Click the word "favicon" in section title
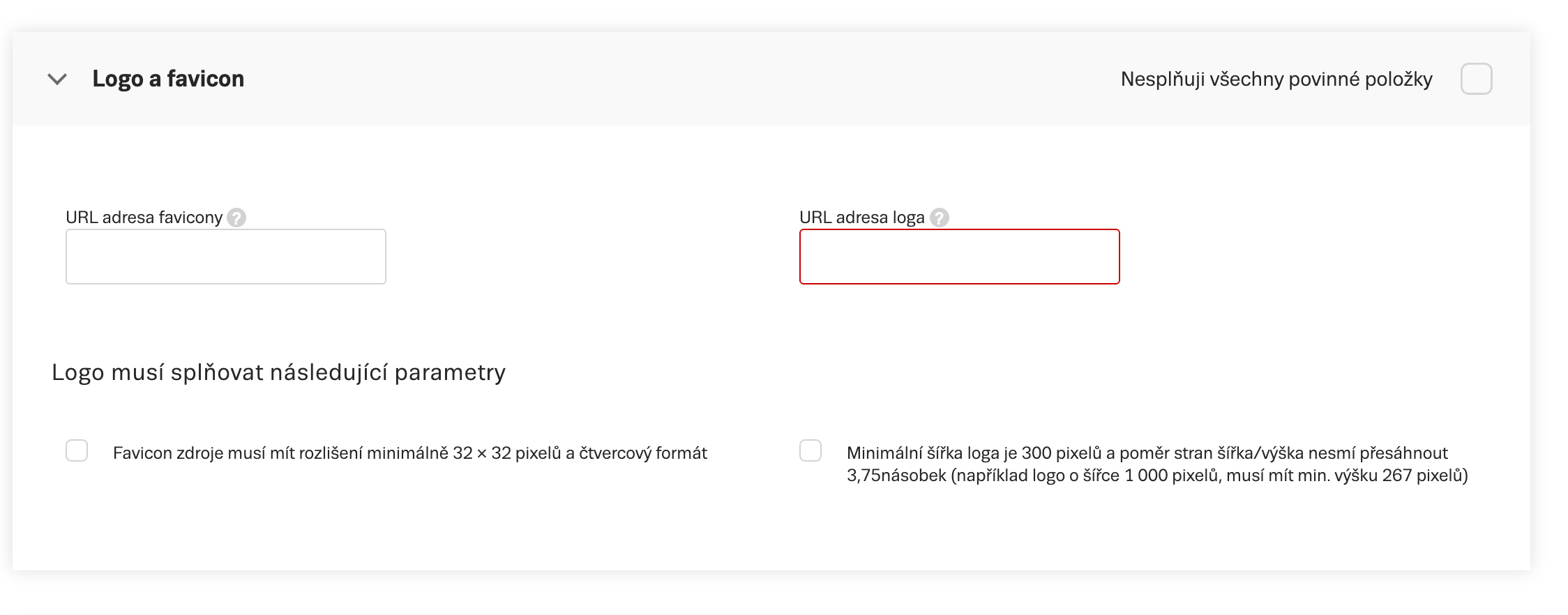The width and height of the screenshot is (1568, 615). pos(206,79)
